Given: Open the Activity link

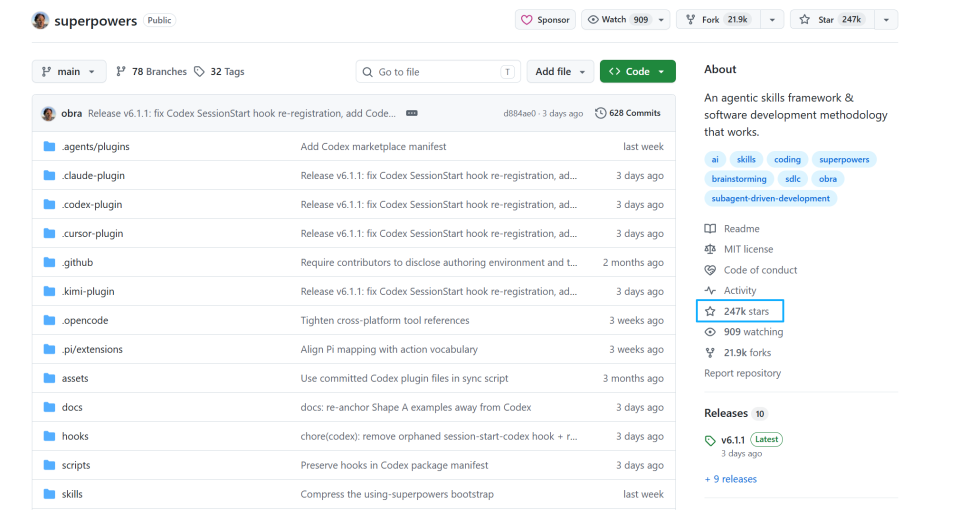Looking at the screenshot, I should 730,291.
